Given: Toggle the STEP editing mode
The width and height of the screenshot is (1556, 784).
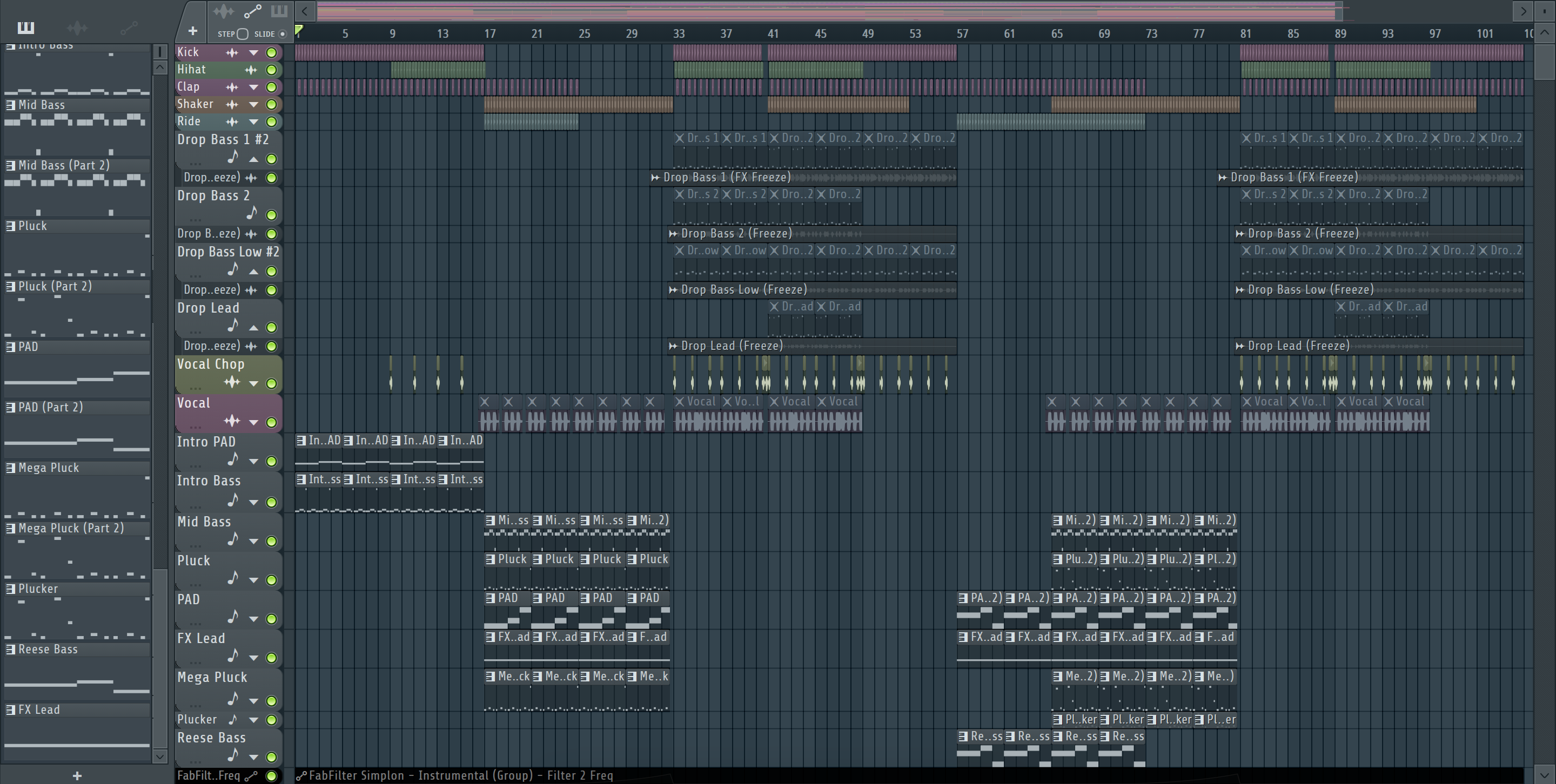Looking at the screenshot, I should point(242,34).
